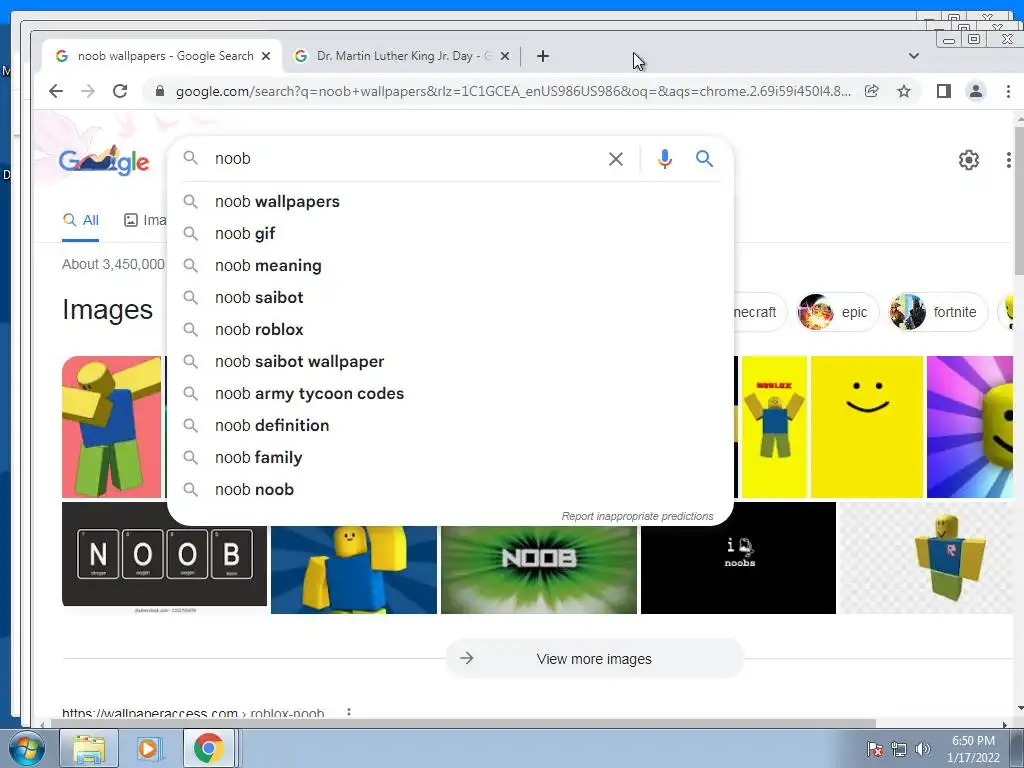Switch to noob wallpapers Google Search tab

point(162,56)
